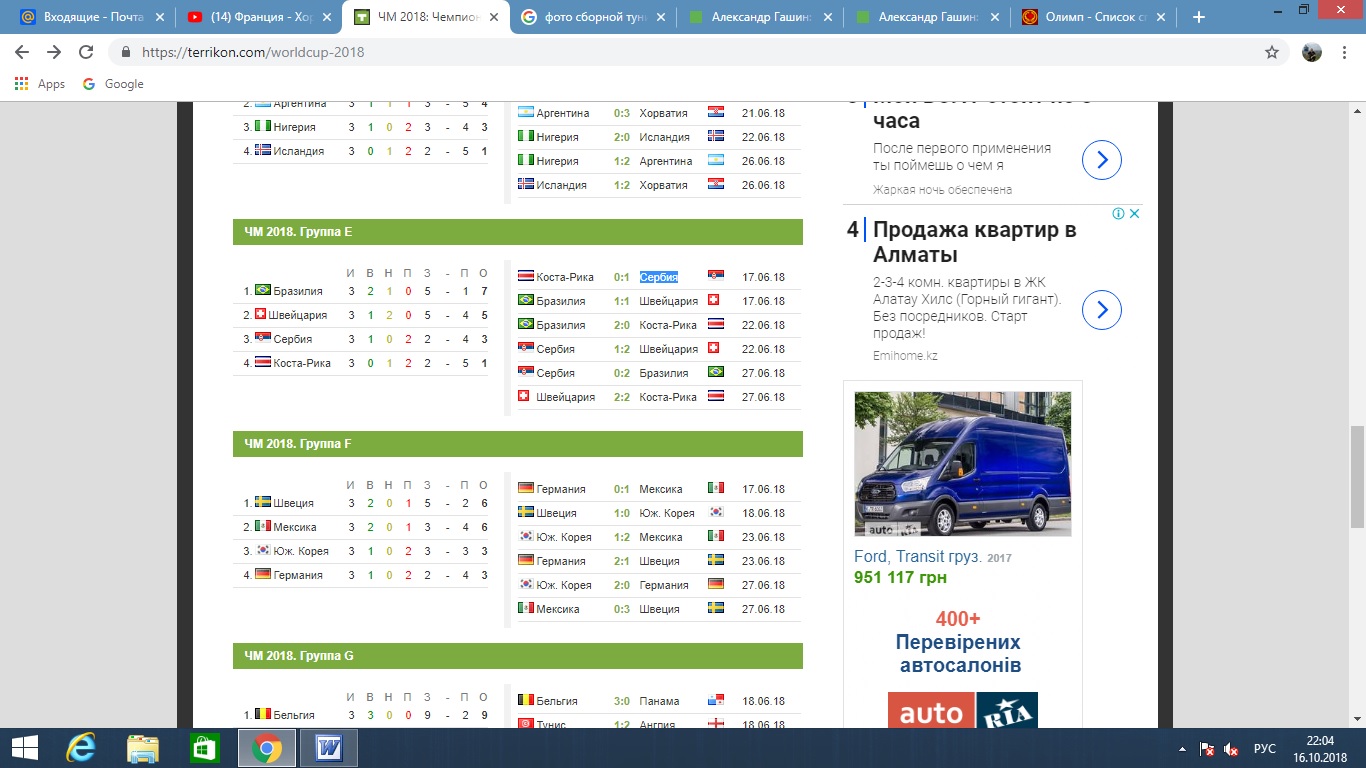The height and width of the screenshot is (768, 1366).
Task: Click the address bar URL
Action: [x=253, y=52]
